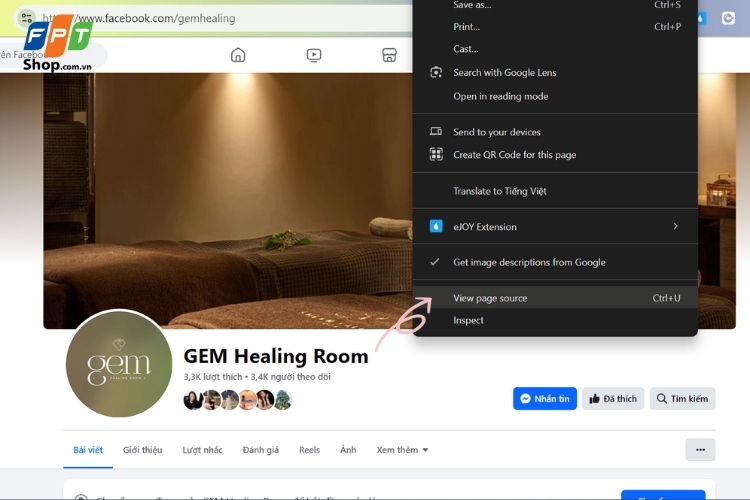Image resolution: width=750 pixels, height=500 pixels.
Task: Choose Open in reading mode
Action: click(x=555, y=96)
